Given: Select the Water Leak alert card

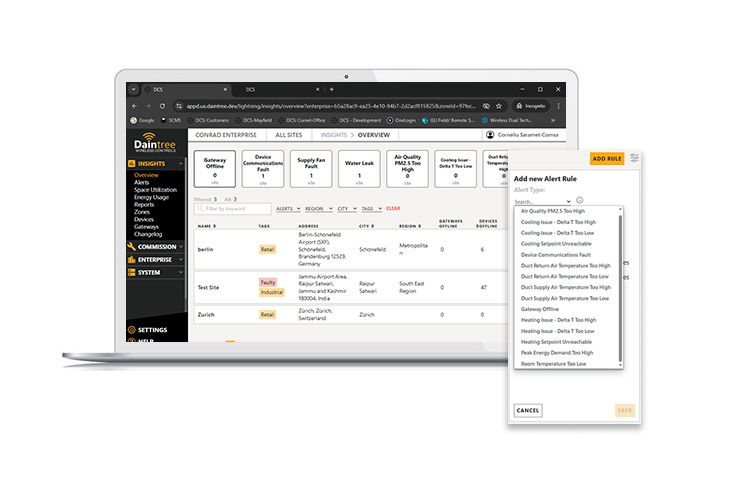Looking at the screenshot, I should [x=359, y=169].
